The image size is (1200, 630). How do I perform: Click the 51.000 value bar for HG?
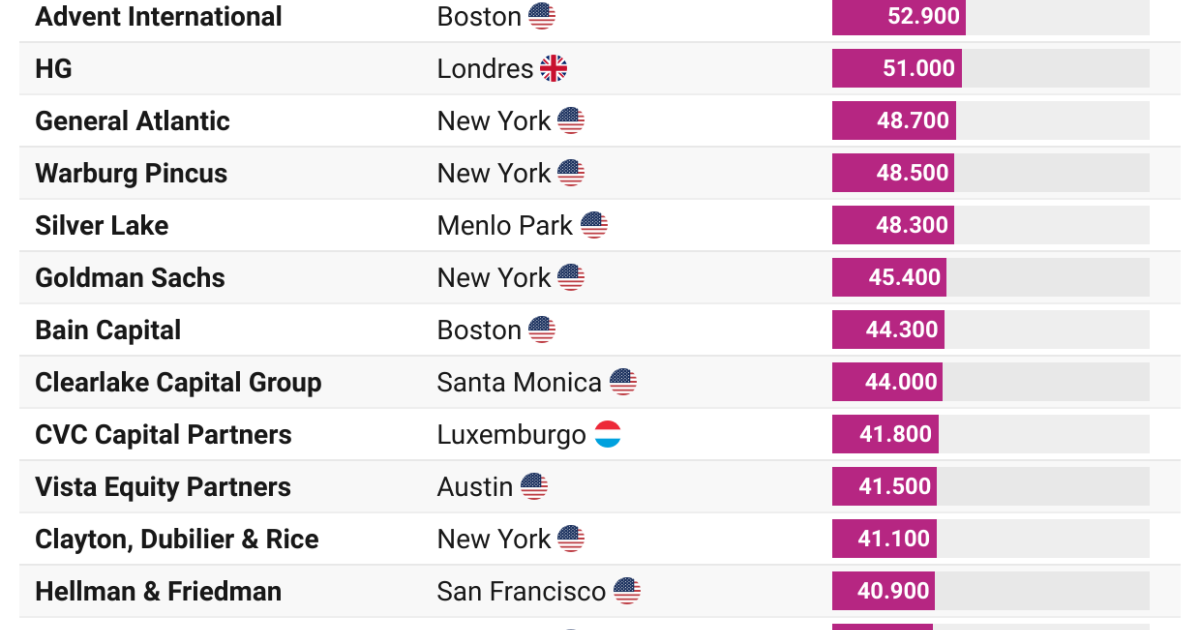[x=896, y=69]
